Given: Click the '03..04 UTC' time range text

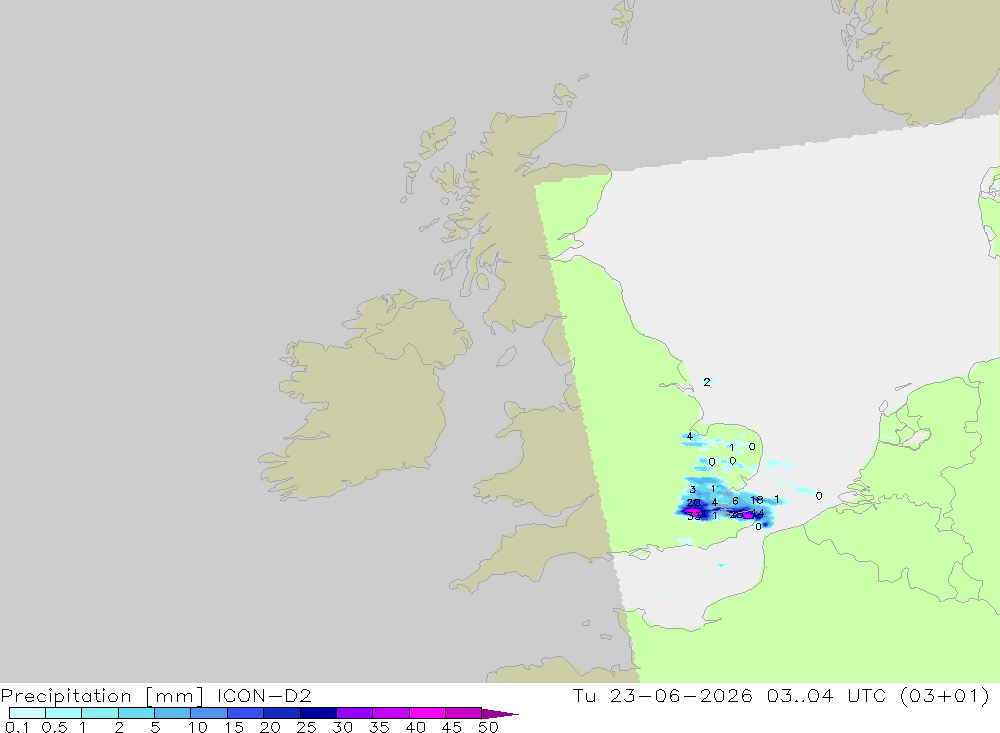Looking at the screenshot, I should click(827, 695).
